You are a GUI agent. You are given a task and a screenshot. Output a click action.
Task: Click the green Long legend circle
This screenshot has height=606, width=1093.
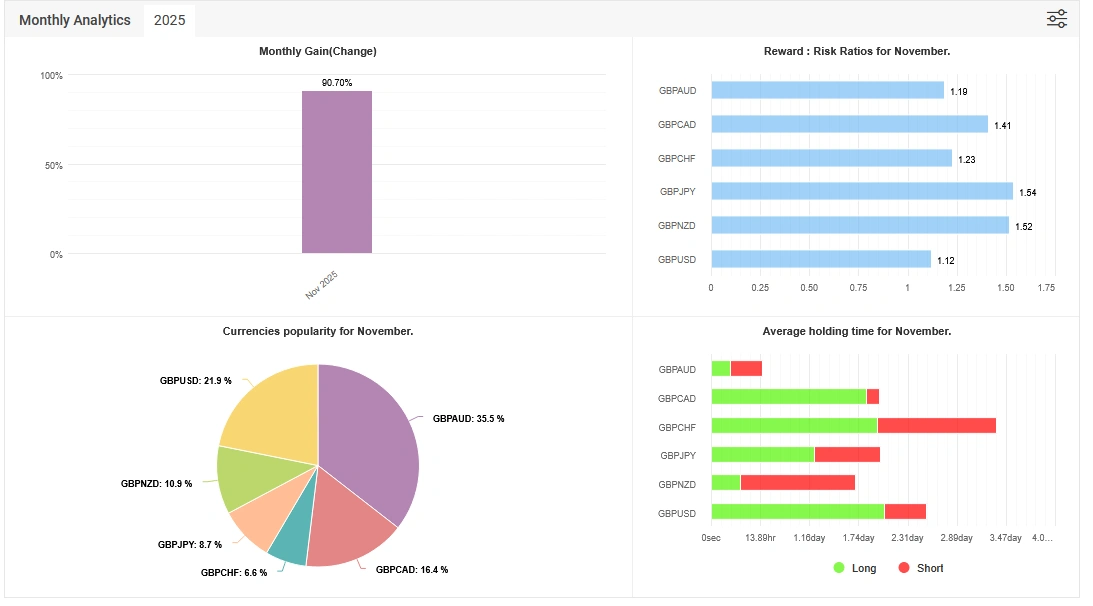click(839, 568)
